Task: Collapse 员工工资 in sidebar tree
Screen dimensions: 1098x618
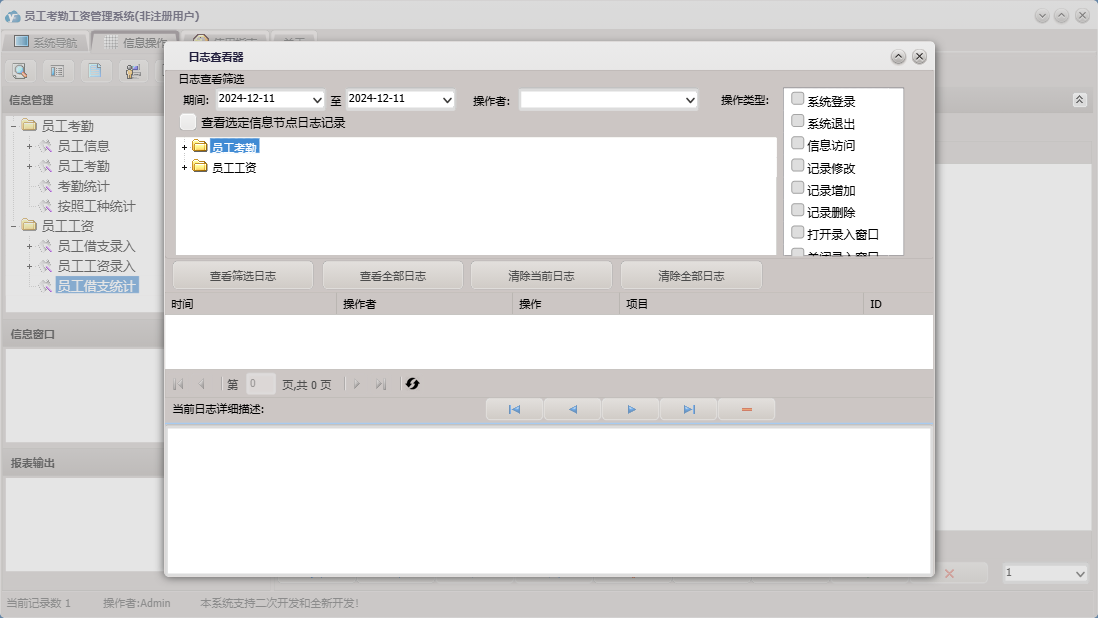Action: pyautogui.click(x=13, y=226)
